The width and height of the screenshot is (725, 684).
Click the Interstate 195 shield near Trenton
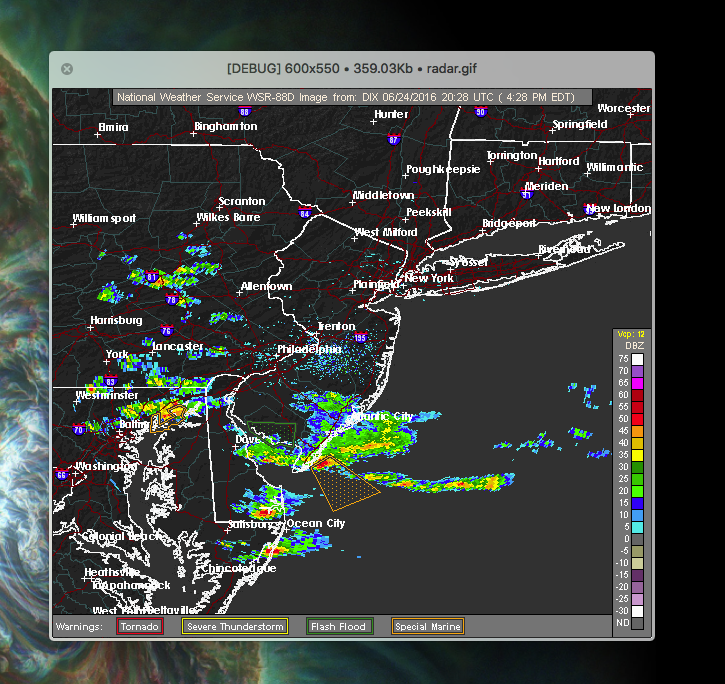(360, 340)
